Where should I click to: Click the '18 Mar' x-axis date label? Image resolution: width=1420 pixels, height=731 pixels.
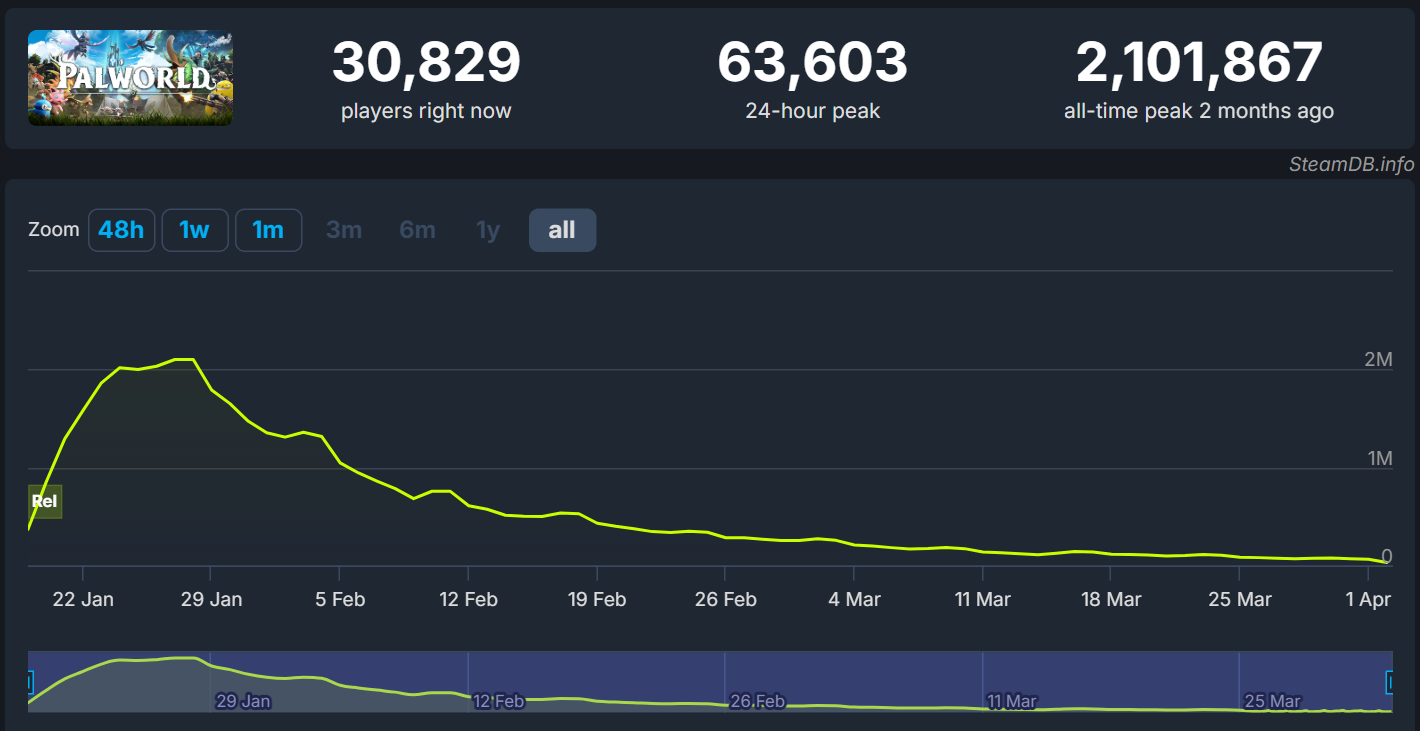(x=1111, y=599)
